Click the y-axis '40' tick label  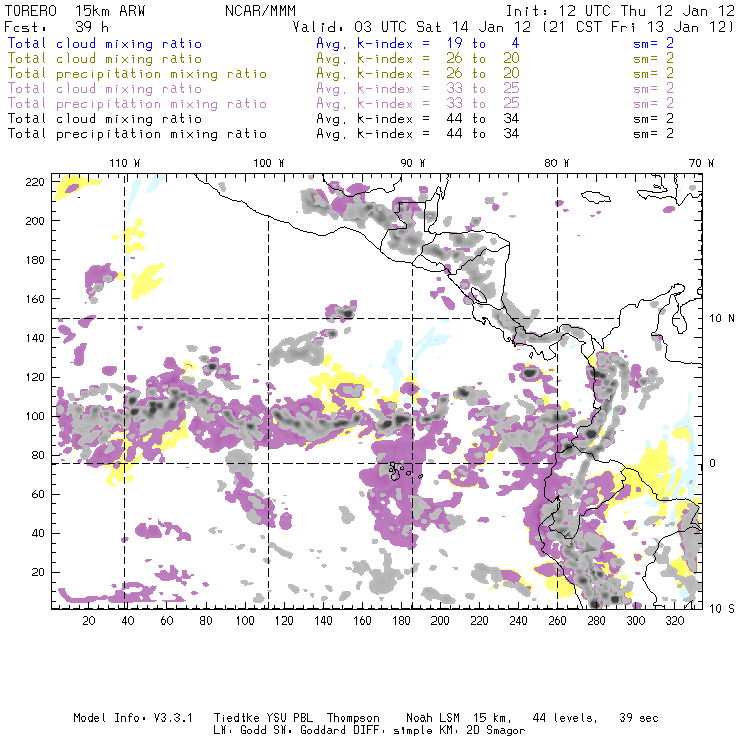pyautogui.click(x=38, y=533)
